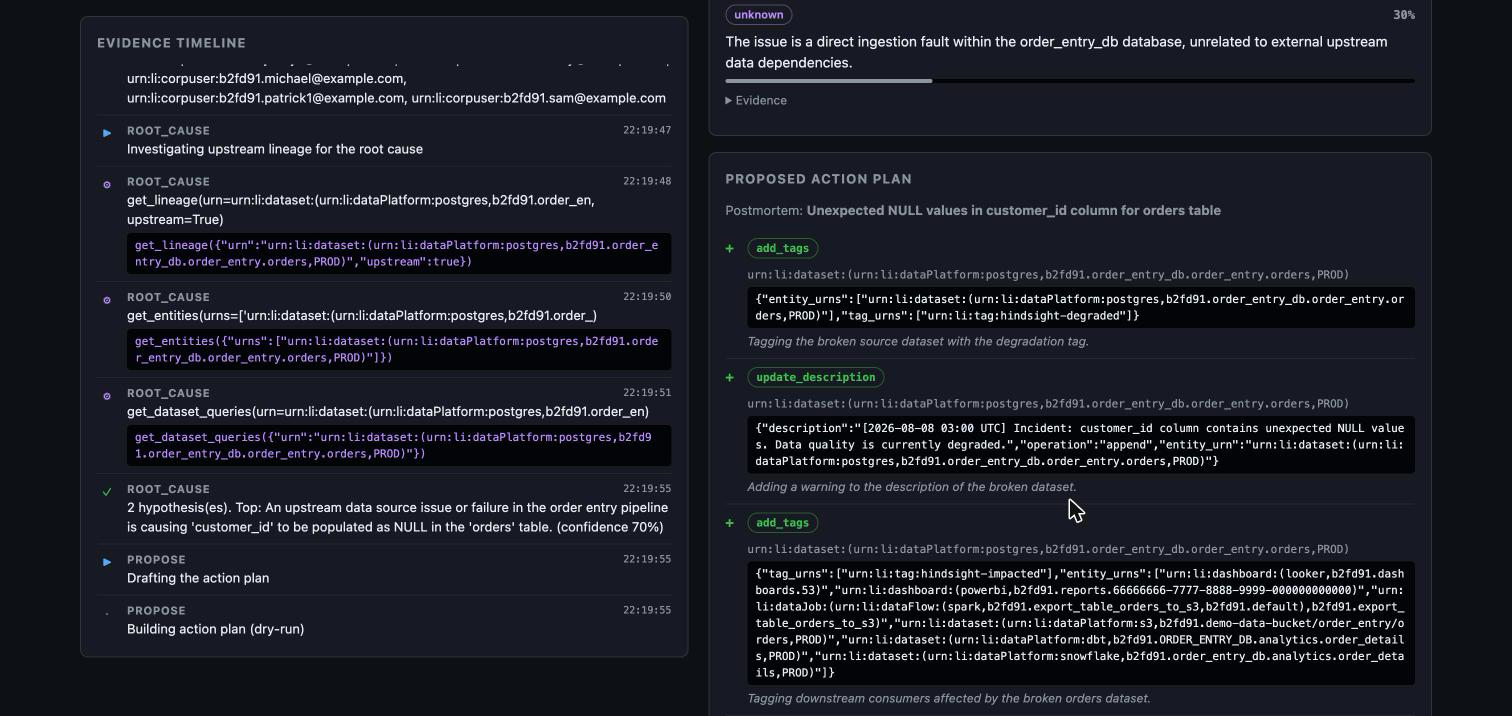Click the get_lineage JSON code block
Image resolution: width=1512 pixels, height=716 pixels.
point(399,253)
